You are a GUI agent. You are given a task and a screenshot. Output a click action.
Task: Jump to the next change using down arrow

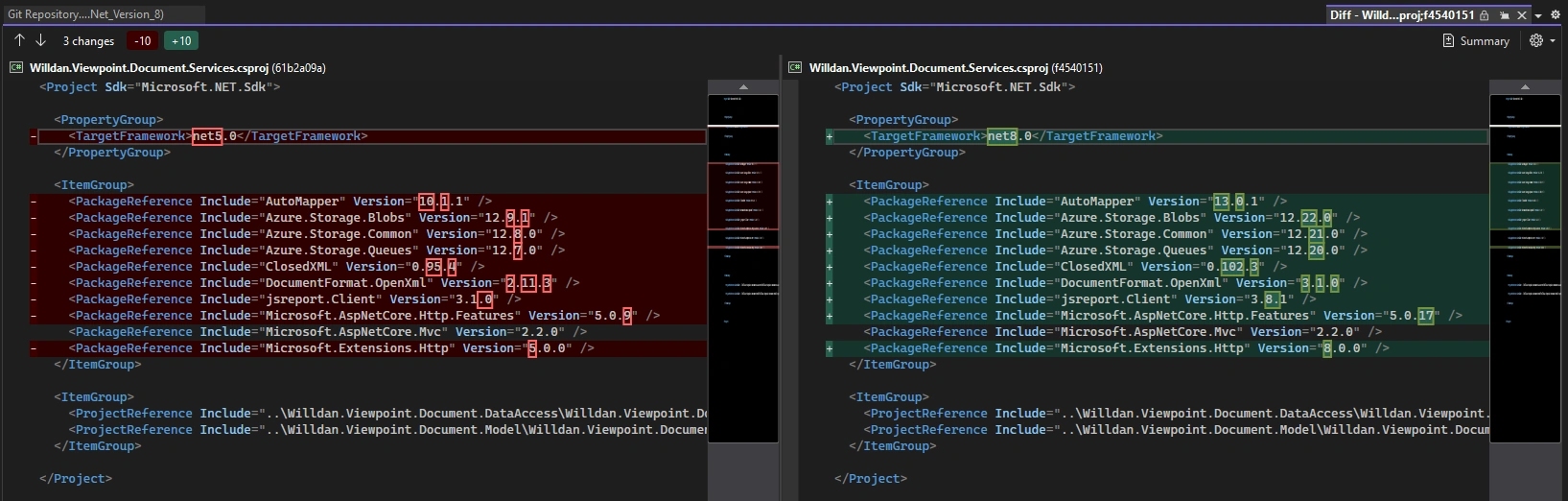pos(40,40)
